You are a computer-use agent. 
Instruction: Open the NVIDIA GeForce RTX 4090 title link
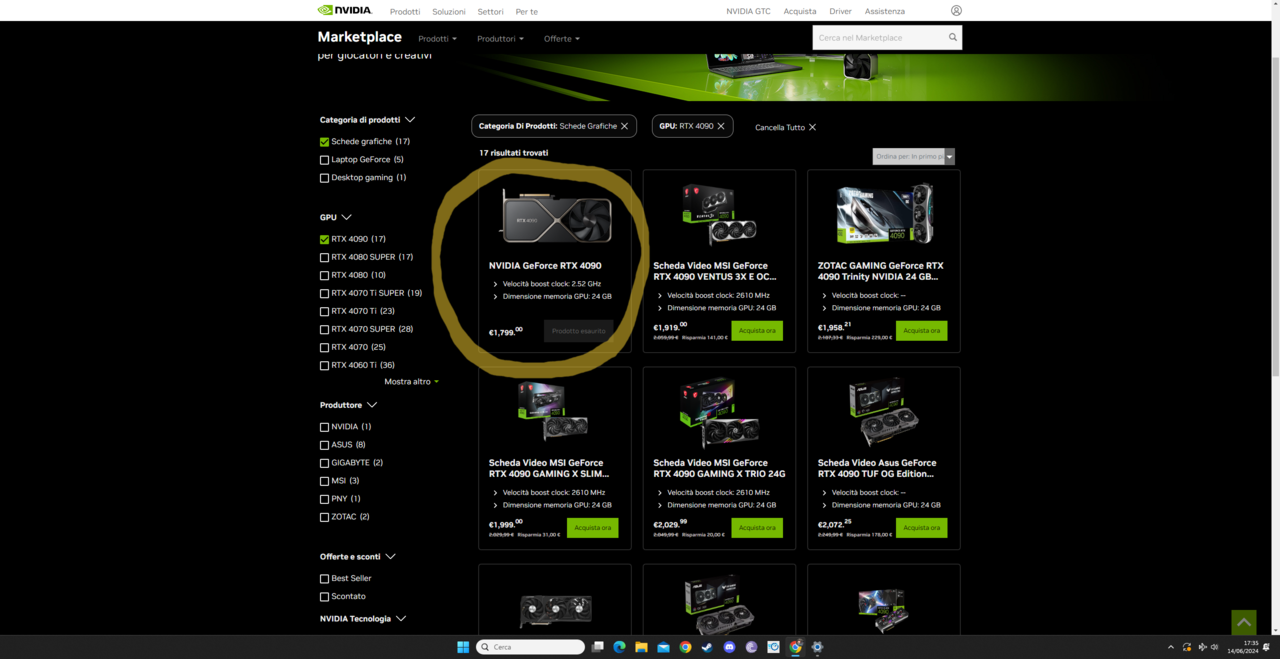[x=545, y=266]
